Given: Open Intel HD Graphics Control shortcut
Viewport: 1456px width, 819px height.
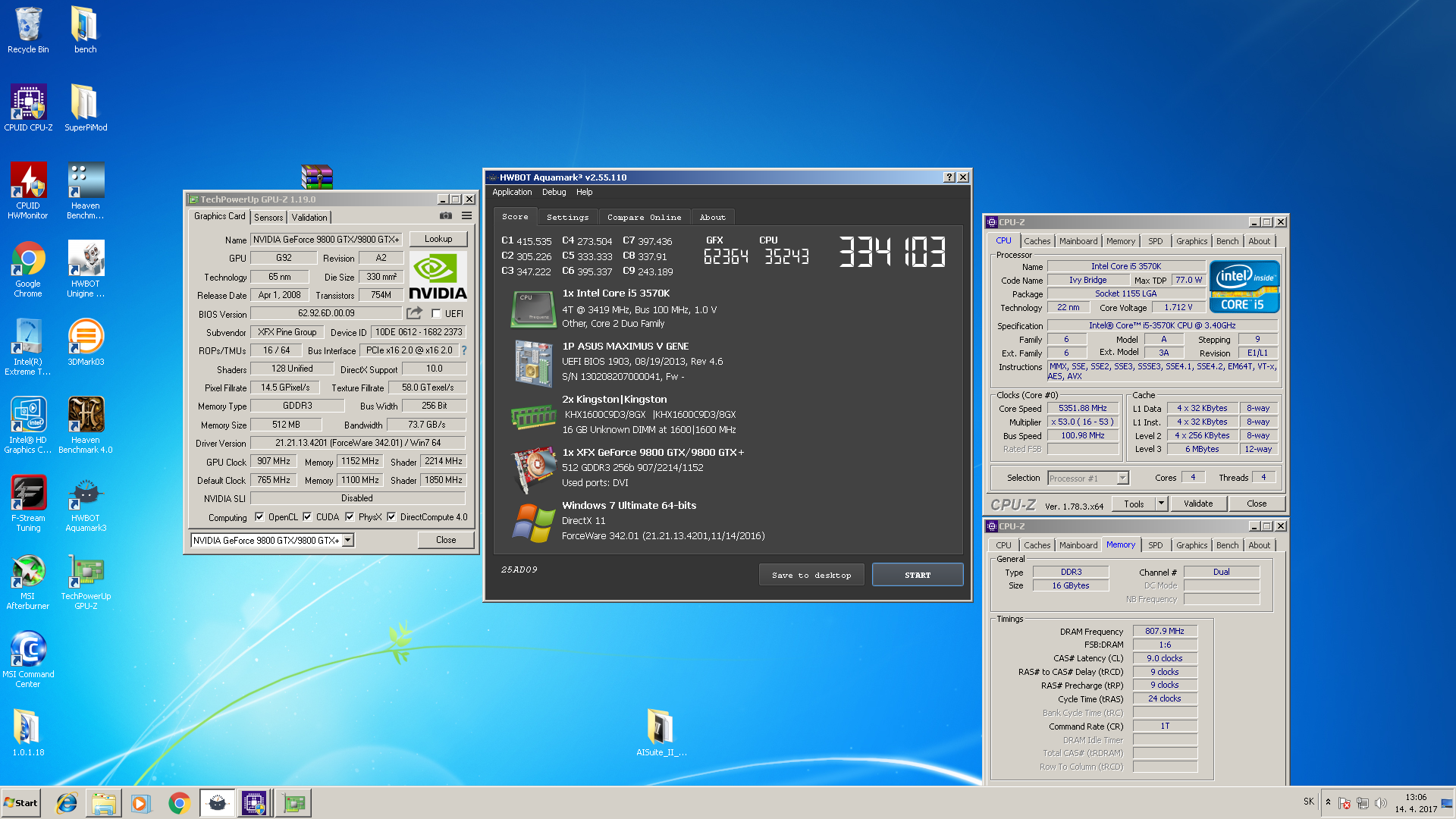Looking at the screenshot, I should [28, 425].
